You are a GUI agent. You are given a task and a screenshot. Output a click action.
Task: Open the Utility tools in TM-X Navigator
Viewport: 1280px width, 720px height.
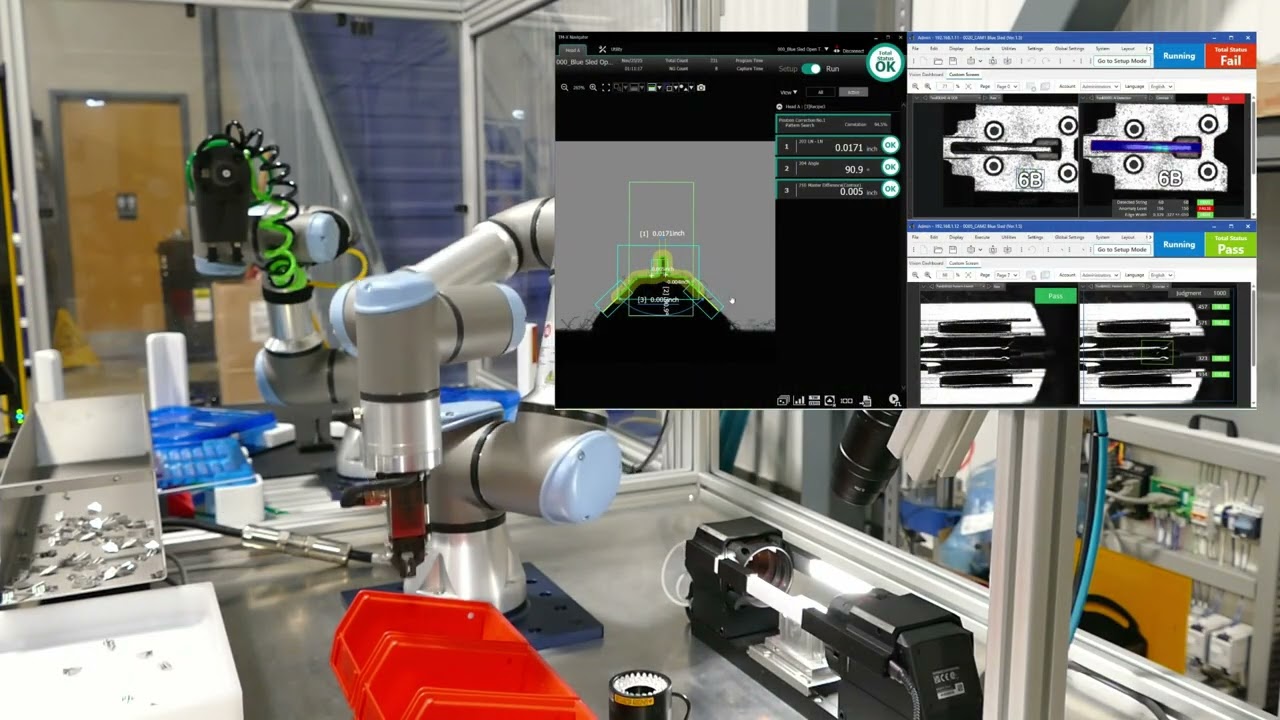click(610, 49)
